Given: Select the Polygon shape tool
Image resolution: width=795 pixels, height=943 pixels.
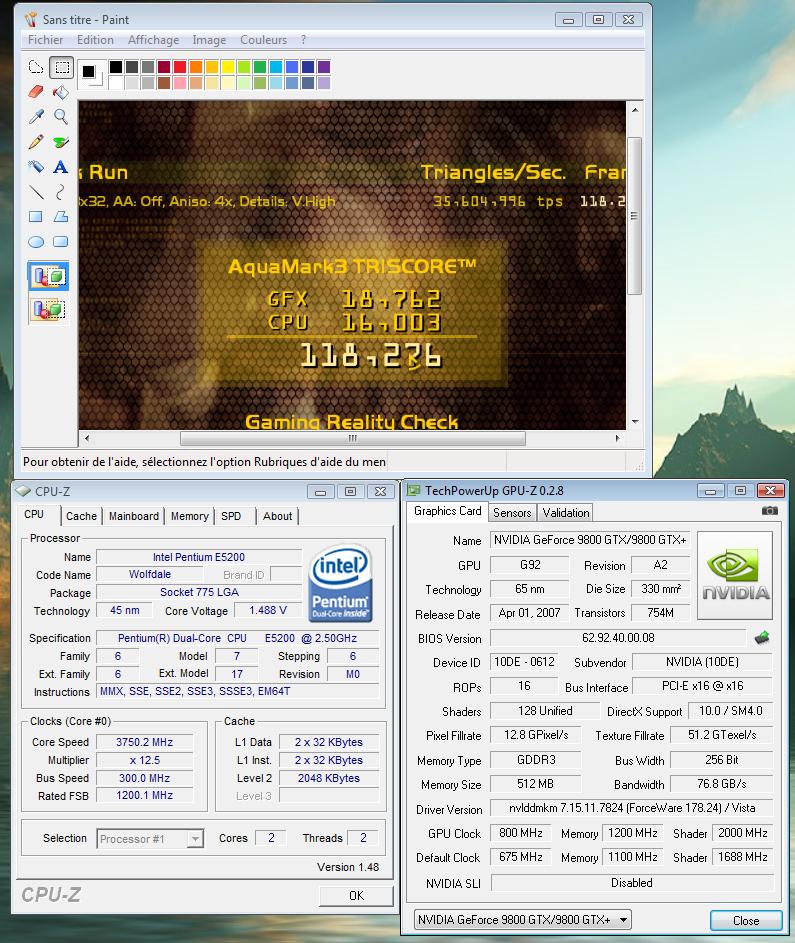Looking at the screenshot, I should (x=61, y=217).
